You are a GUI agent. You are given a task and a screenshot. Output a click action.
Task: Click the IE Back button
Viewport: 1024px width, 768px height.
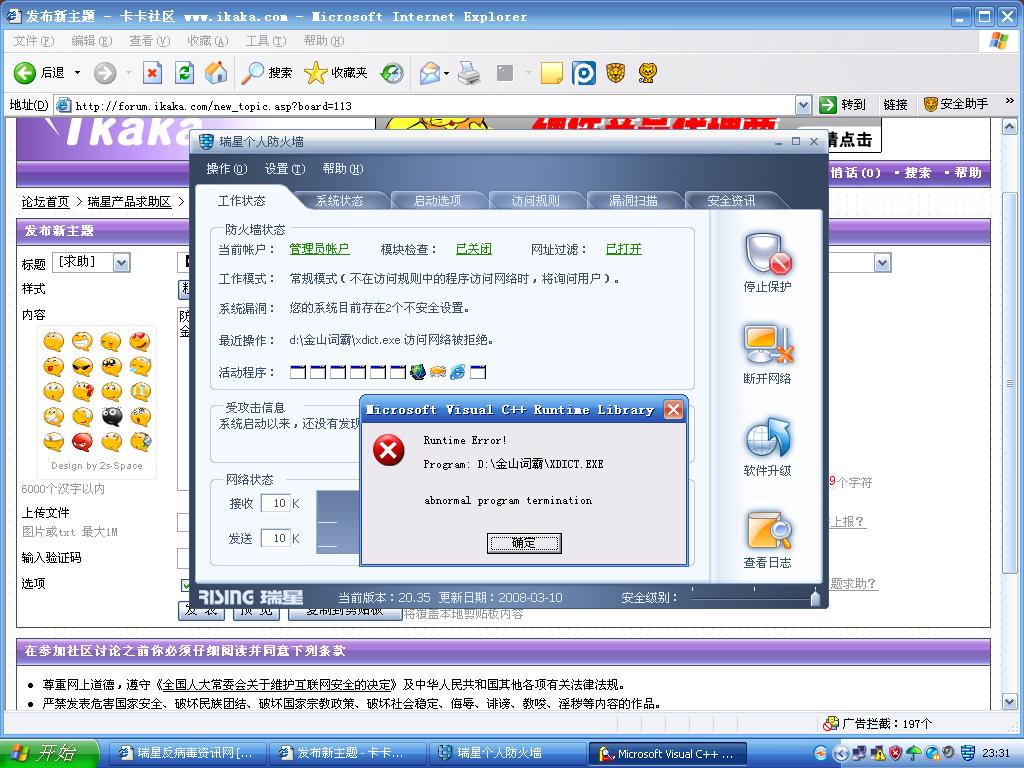(x=39, y=72)
